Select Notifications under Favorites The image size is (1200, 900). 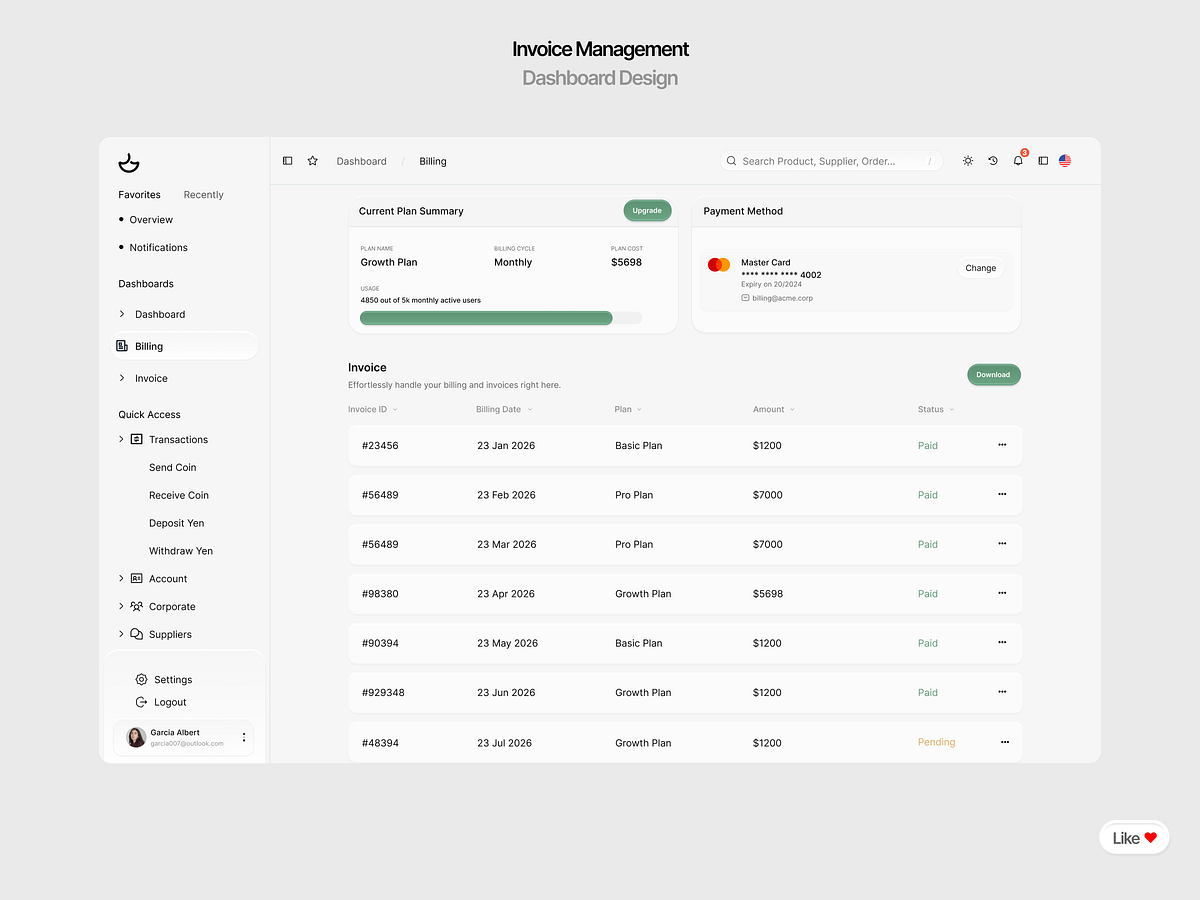click(x=159, y=247)
